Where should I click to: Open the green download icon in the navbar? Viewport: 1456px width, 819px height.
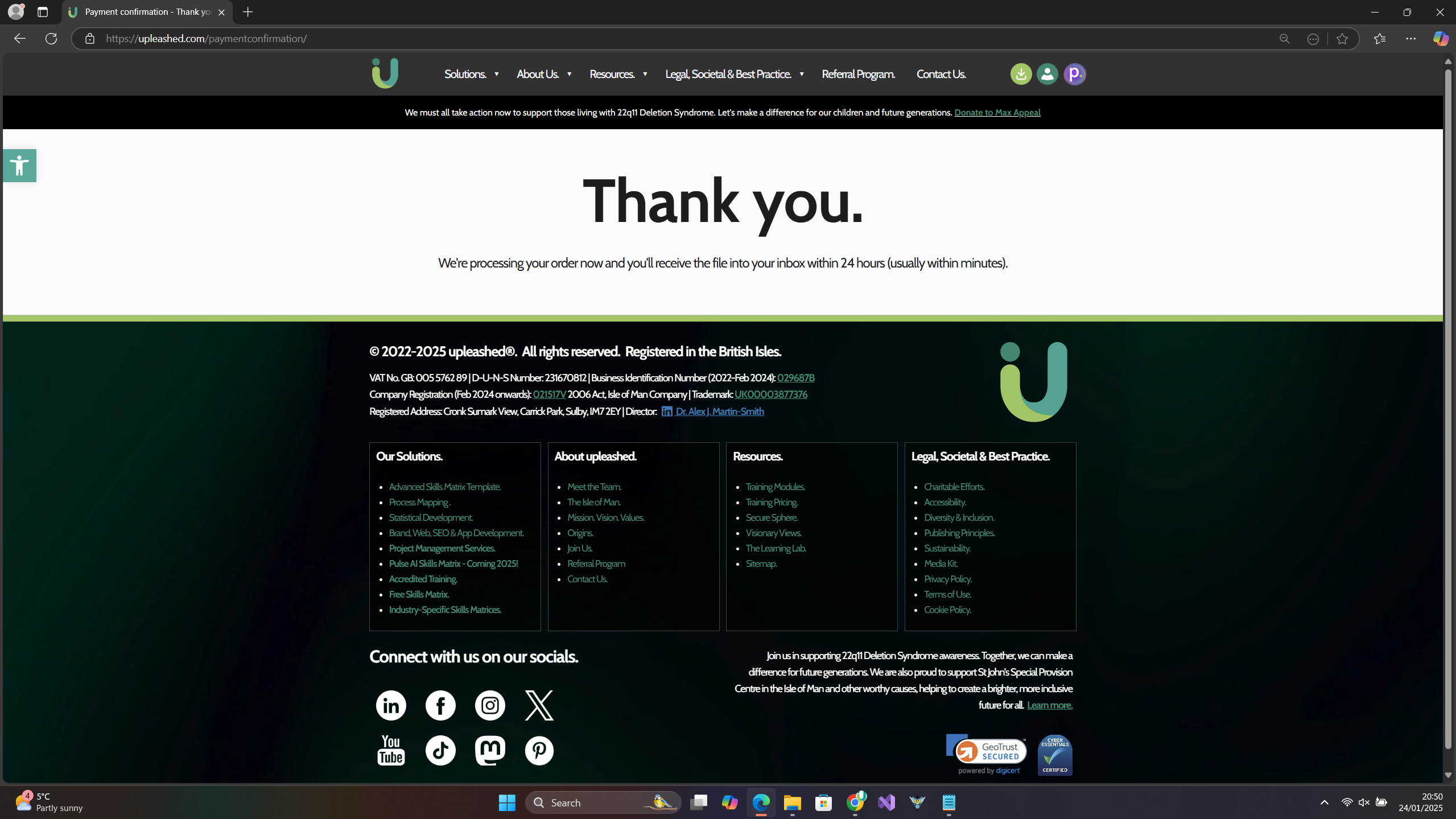click(x=1021, y=74)
